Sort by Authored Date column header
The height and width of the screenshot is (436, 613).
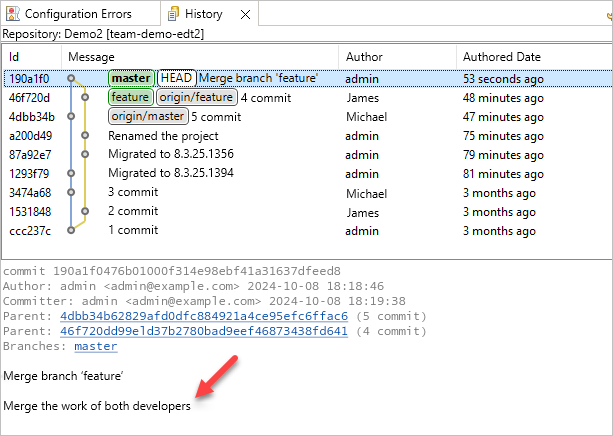tap(500, 57)
